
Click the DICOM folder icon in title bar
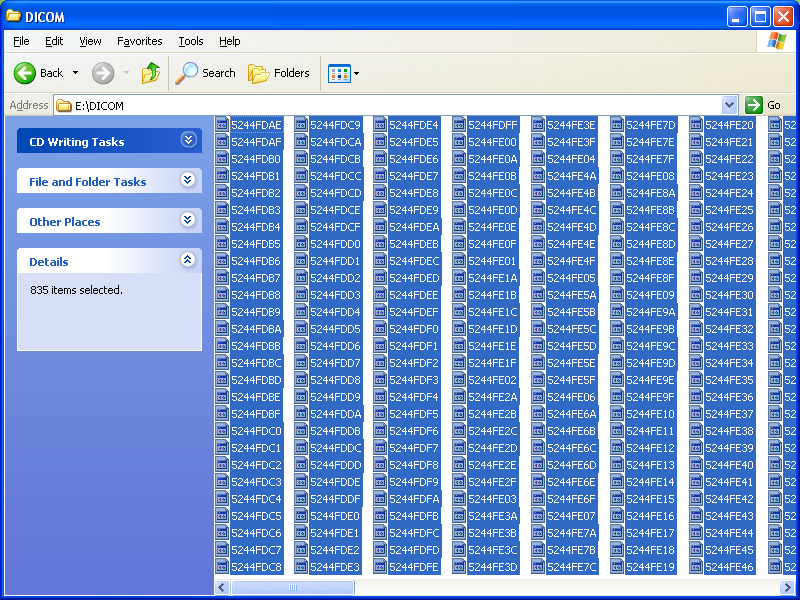click(13, 16)
